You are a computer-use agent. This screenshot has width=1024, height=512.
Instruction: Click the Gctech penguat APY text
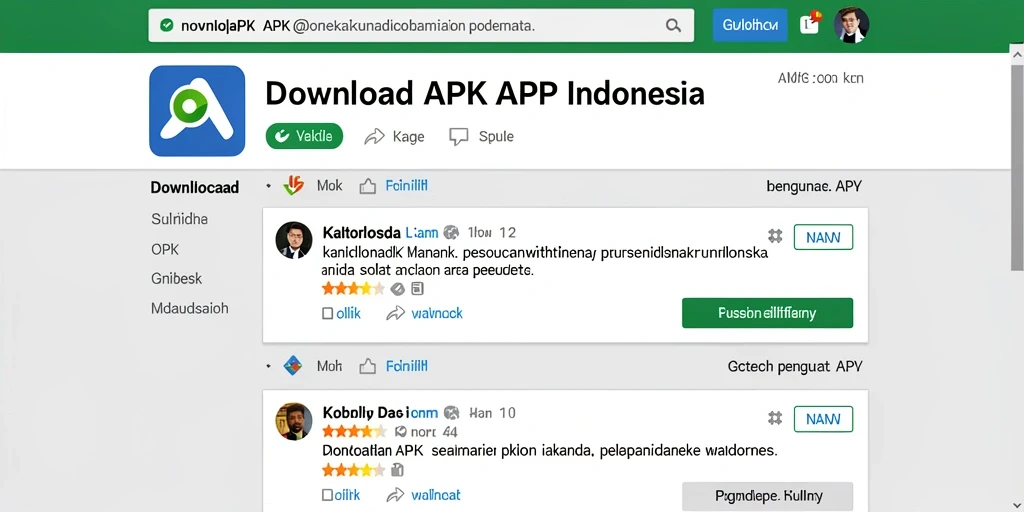tap(795, 367)
